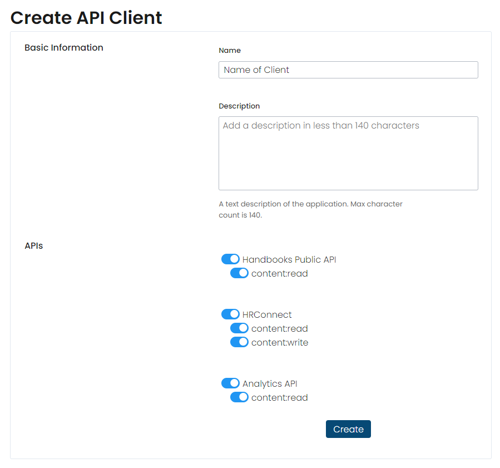Switch off content:read under HRConnect

[239, 328]
